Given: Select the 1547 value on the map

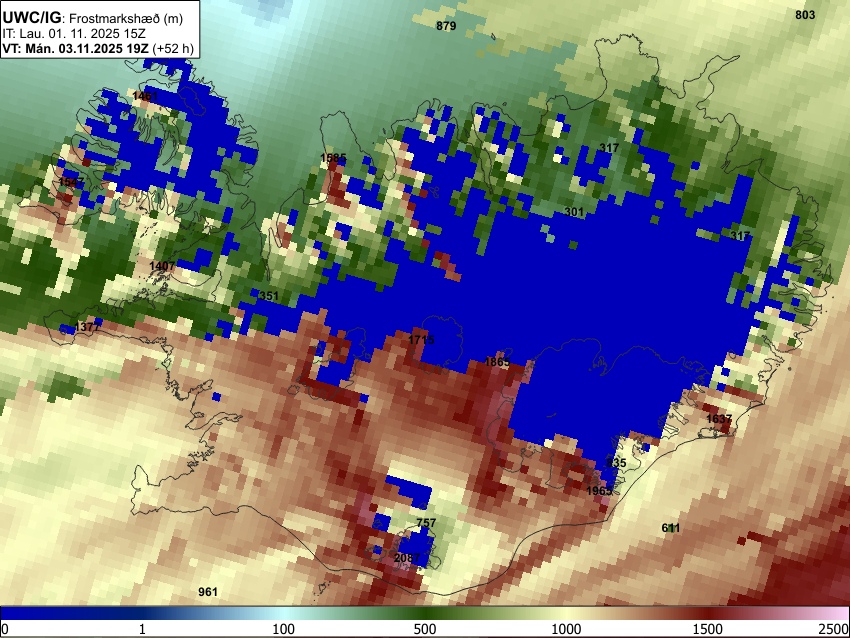Looking at the screenshot, I should click(72, 182).
